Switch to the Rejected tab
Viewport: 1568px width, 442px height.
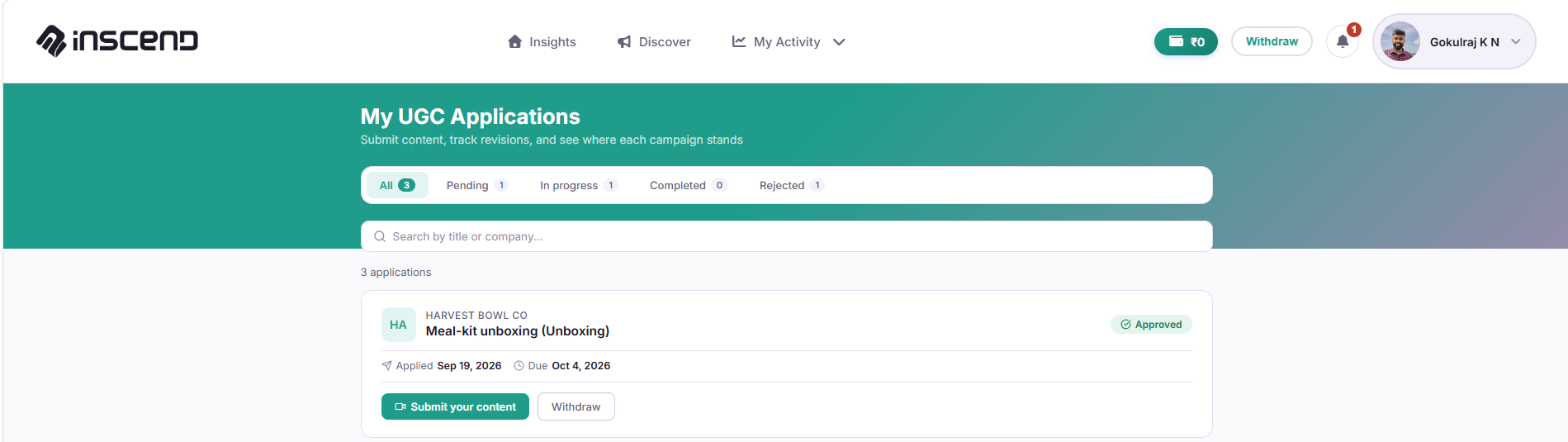pyautogui.click(x=791, y=185)
